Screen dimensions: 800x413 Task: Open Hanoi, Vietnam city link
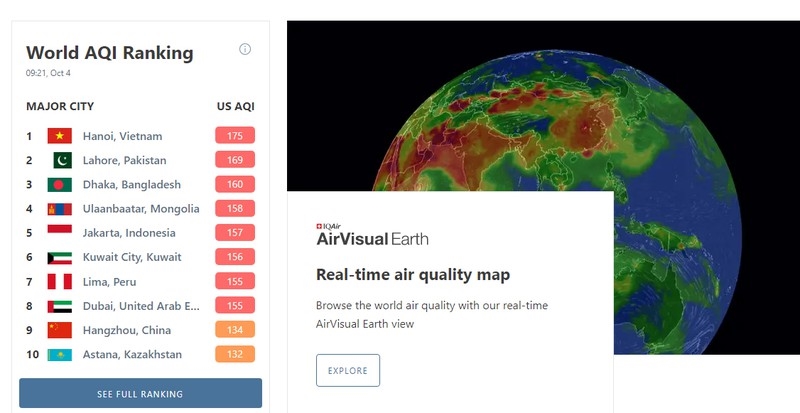pyautogui.click(x=122, y=136)
